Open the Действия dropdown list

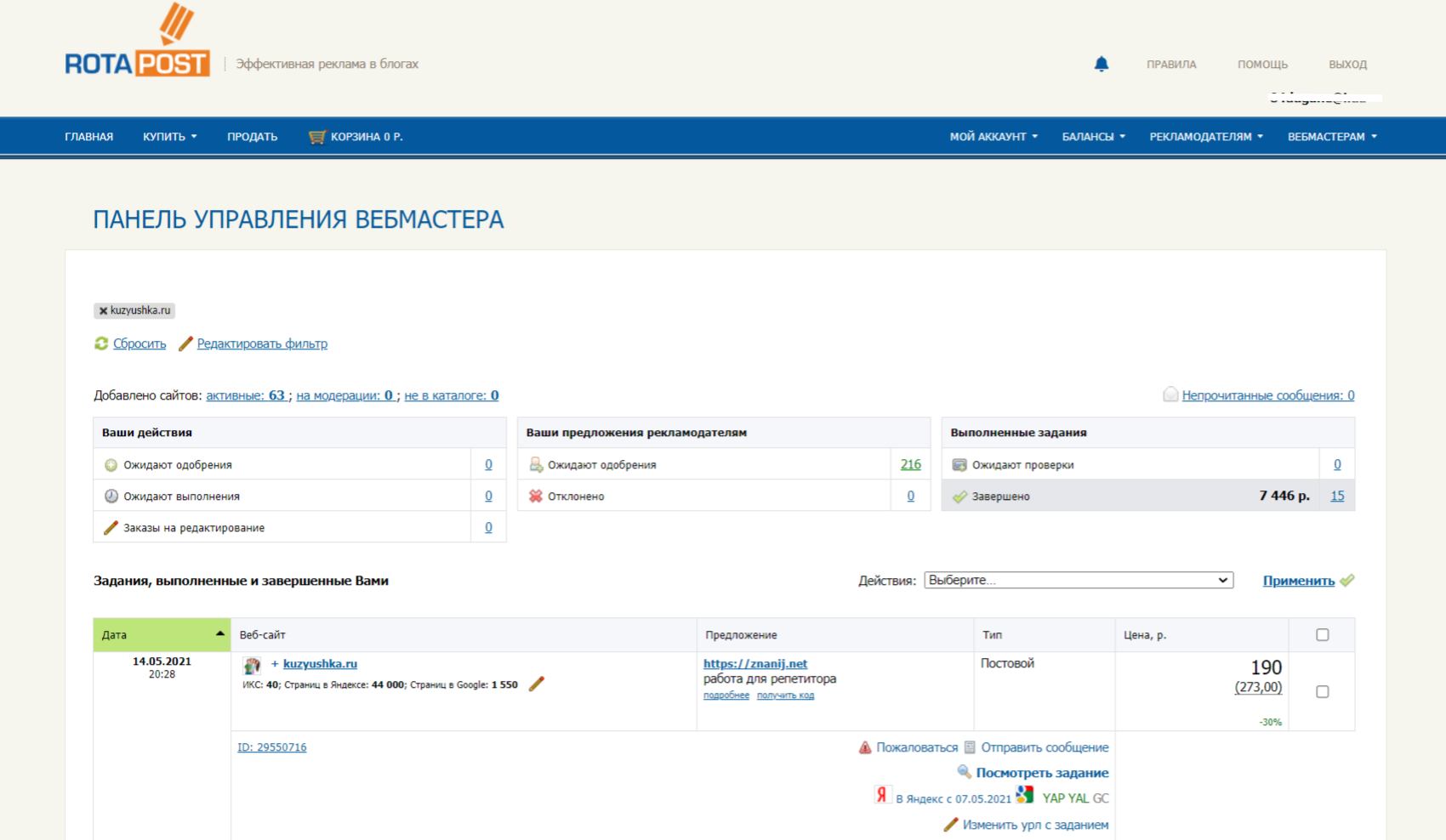click(1078, 580)
